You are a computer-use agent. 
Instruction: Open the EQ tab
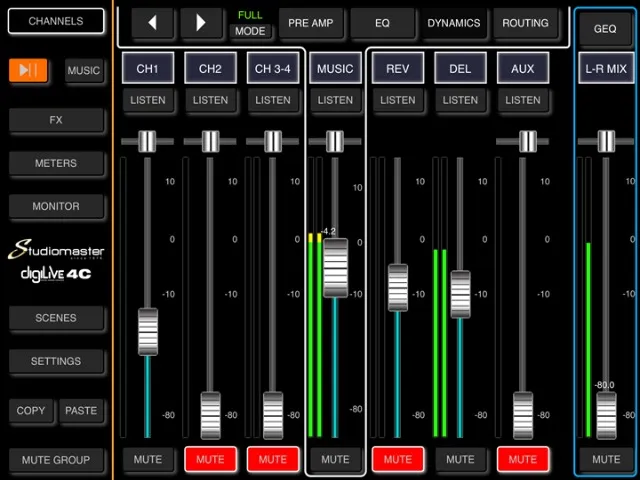pyautogui.click(x=382, y=23)
